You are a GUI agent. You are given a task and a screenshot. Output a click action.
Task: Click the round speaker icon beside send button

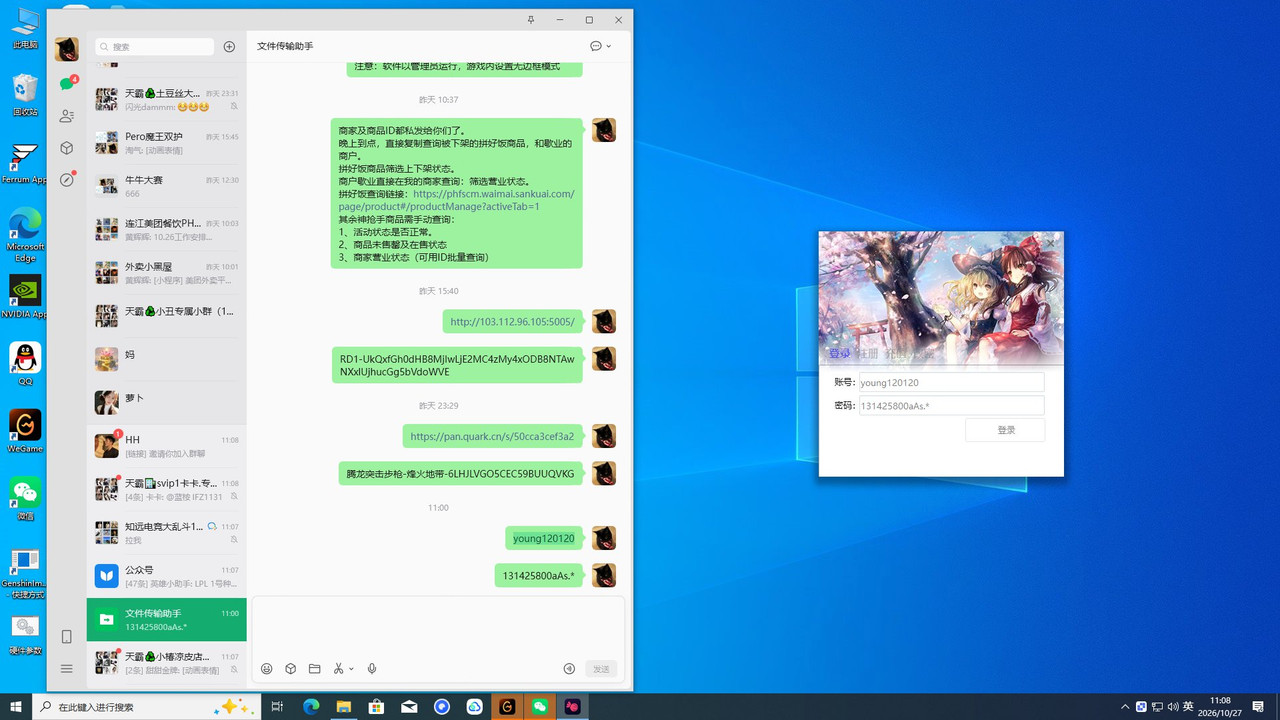pos(570,669)
